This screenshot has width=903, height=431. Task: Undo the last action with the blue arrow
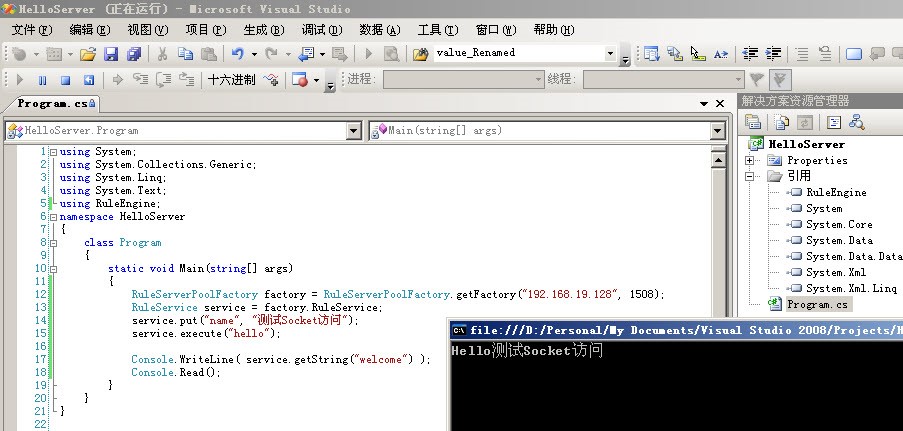coord(237,54)
